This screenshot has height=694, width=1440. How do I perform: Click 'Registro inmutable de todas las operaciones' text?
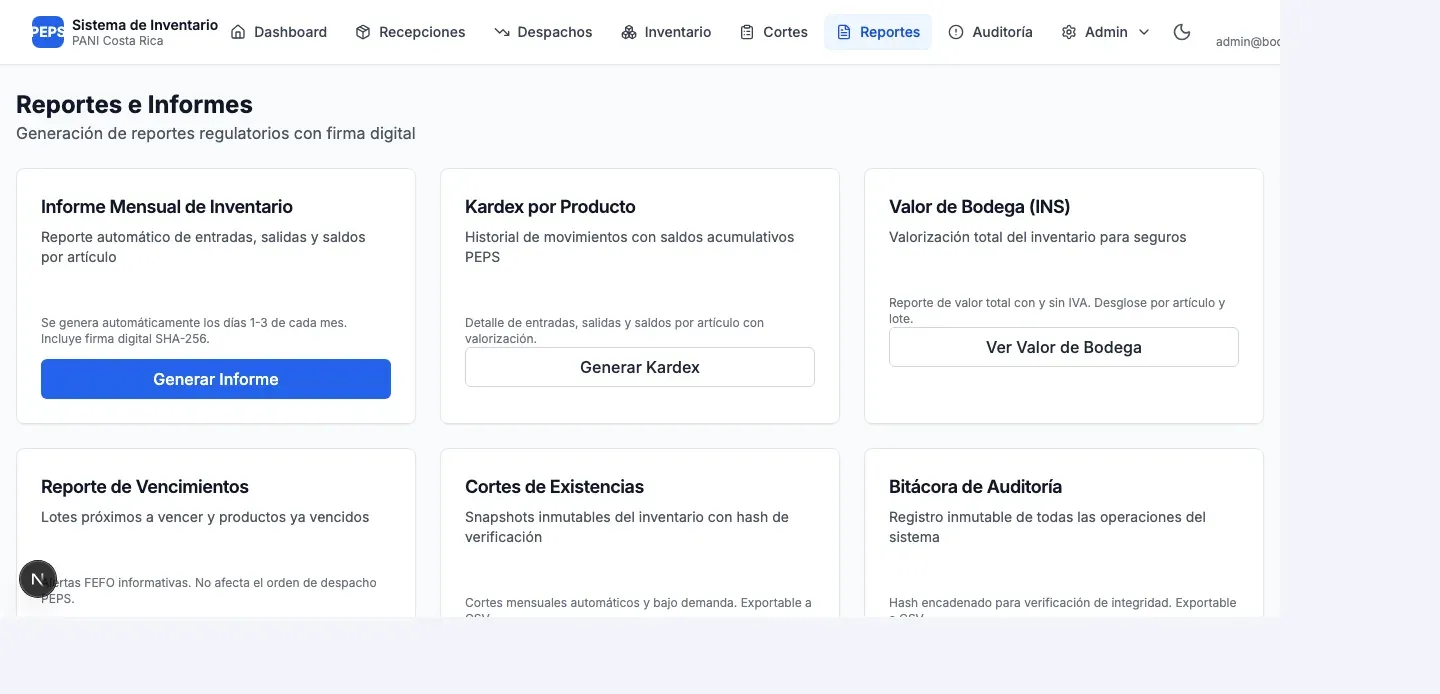pos(1047,527)
